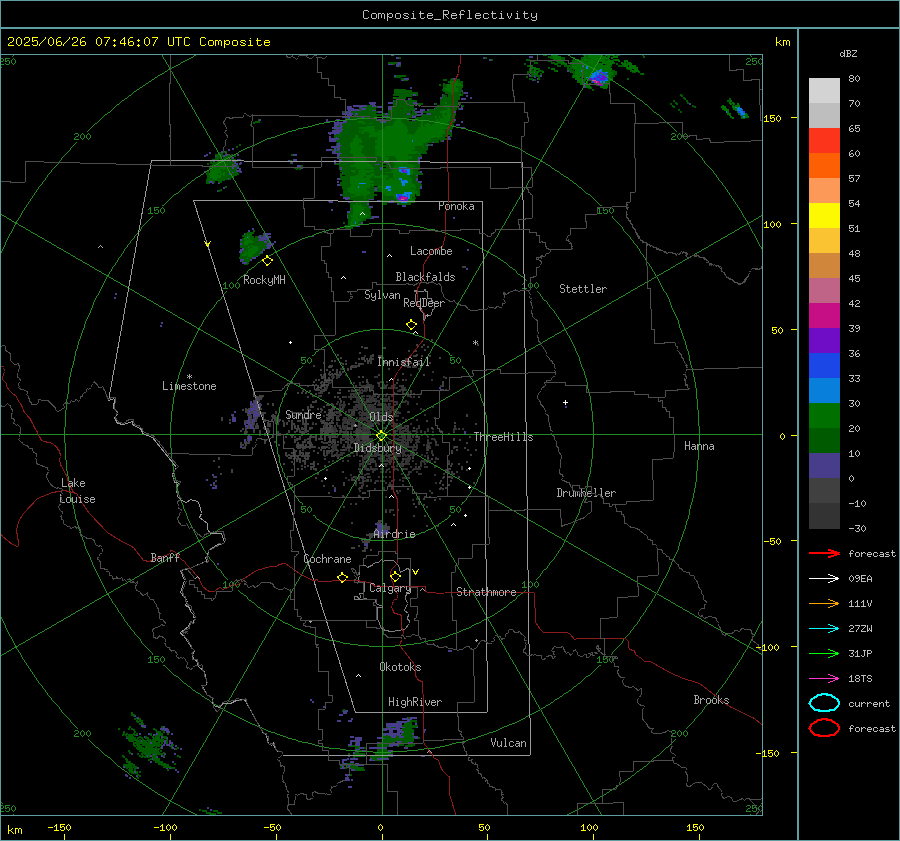900x841 pixels.
Task: Select the magenta 42-39 dBZ swatch
Action: point(824,315)
